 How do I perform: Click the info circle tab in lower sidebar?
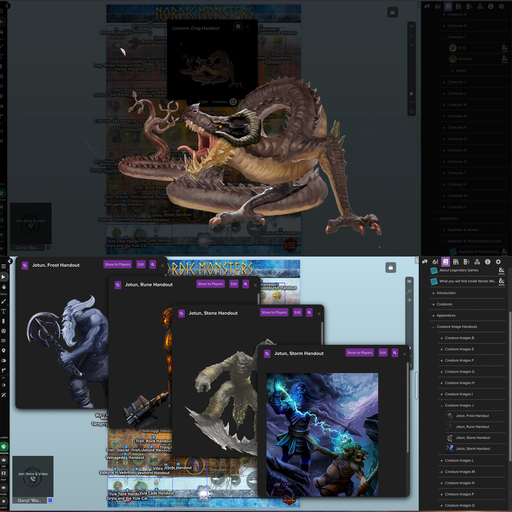pos(488,262)
